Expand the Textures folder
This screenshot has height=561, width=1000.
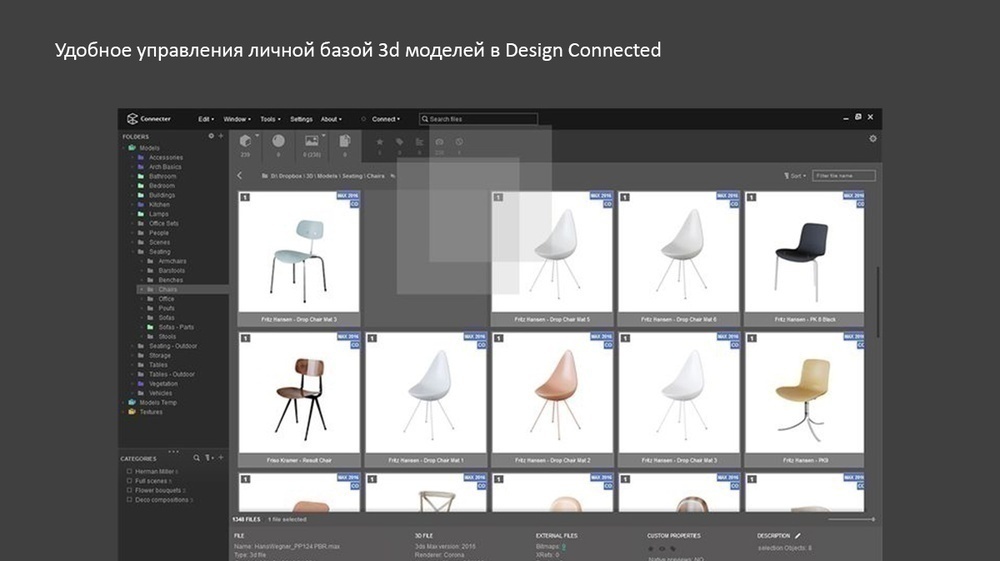tap(124, 412)
